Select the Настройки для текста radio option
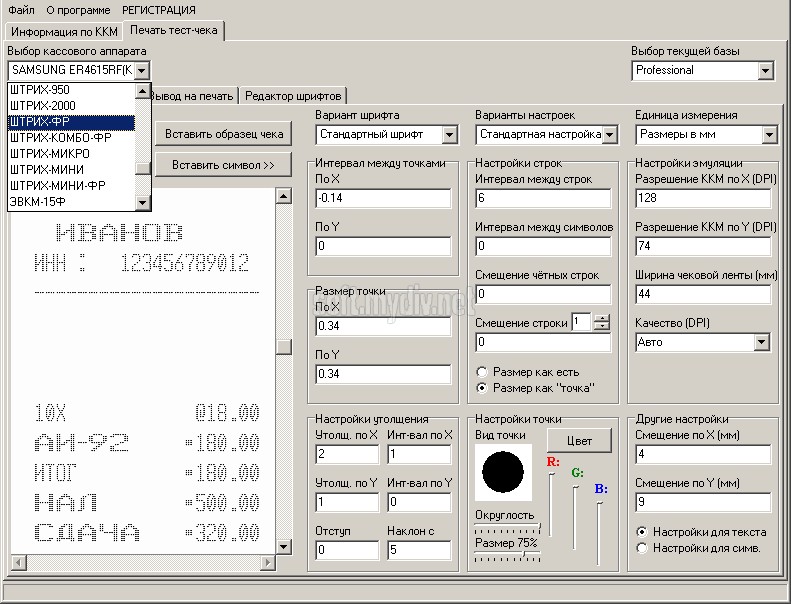Viewport: 791px width, 604px height. pos(642,532)
